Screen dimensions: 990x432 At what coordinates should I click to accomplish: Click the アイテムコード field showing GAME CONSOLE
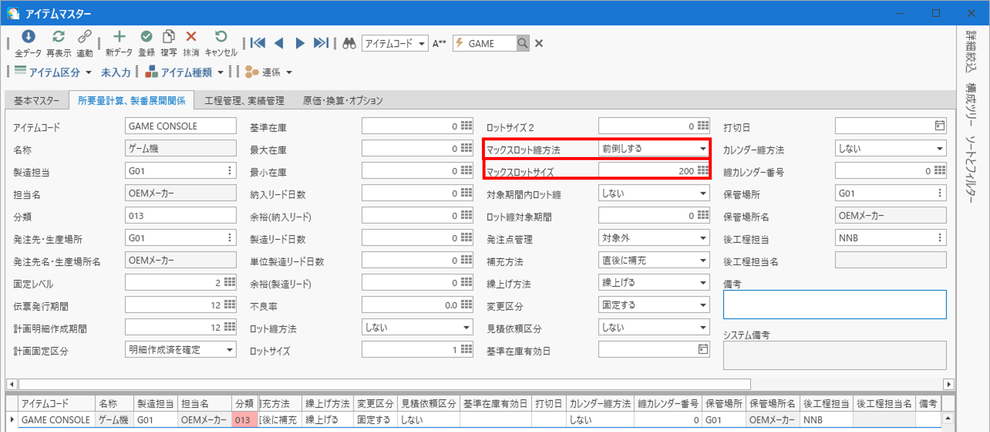pyautogui.click(x=181, y=126)
